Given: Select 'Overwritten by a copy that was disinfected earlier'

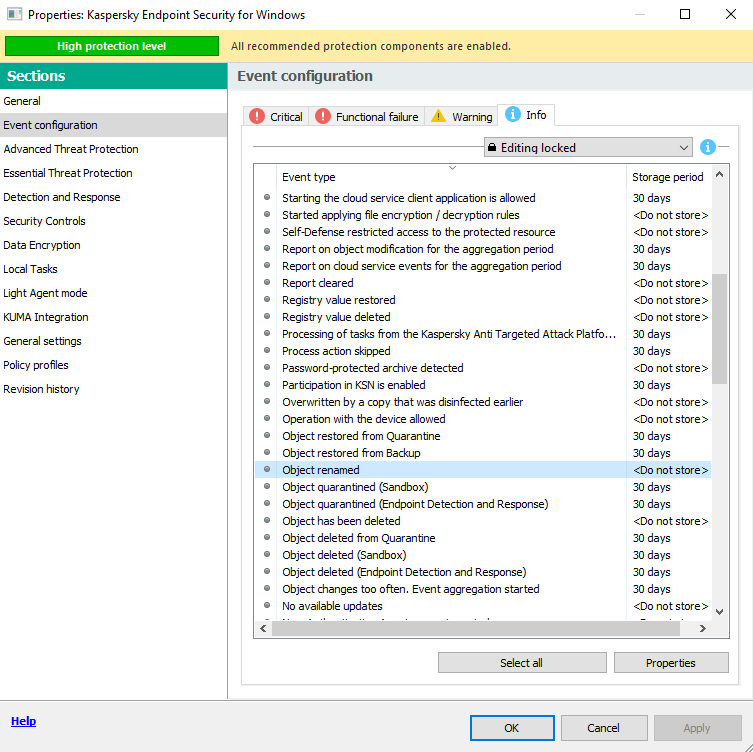Looking at the screenshot, I should tap(483, 402).
